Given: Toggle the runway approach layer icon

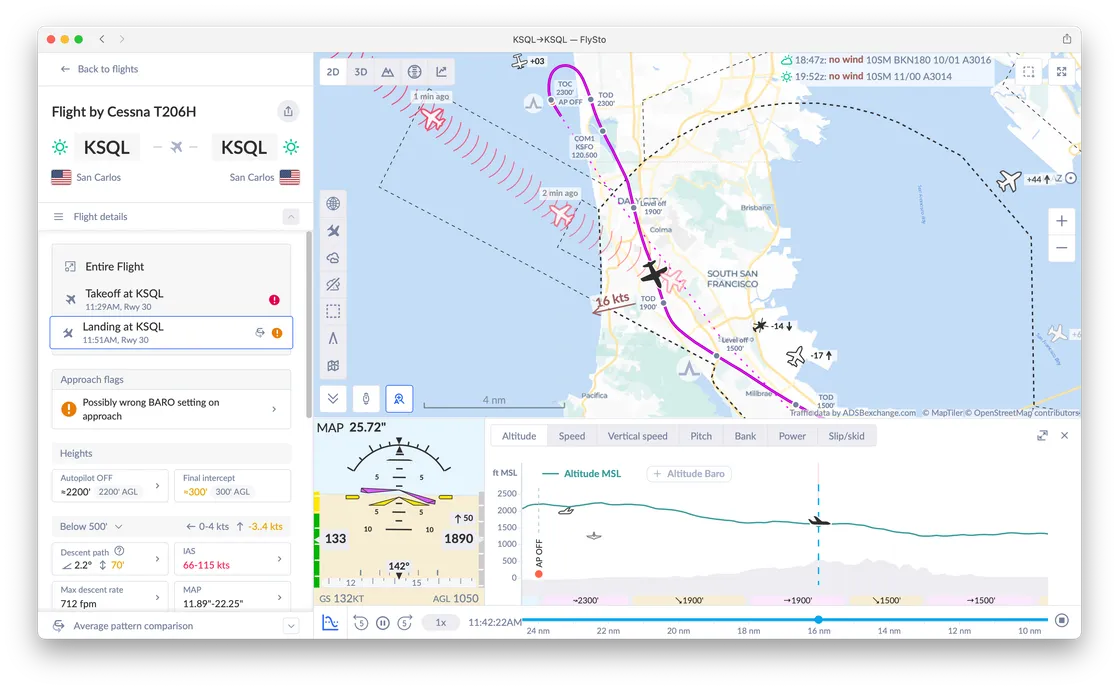Looking at the screenshot, I should (333, 339).
